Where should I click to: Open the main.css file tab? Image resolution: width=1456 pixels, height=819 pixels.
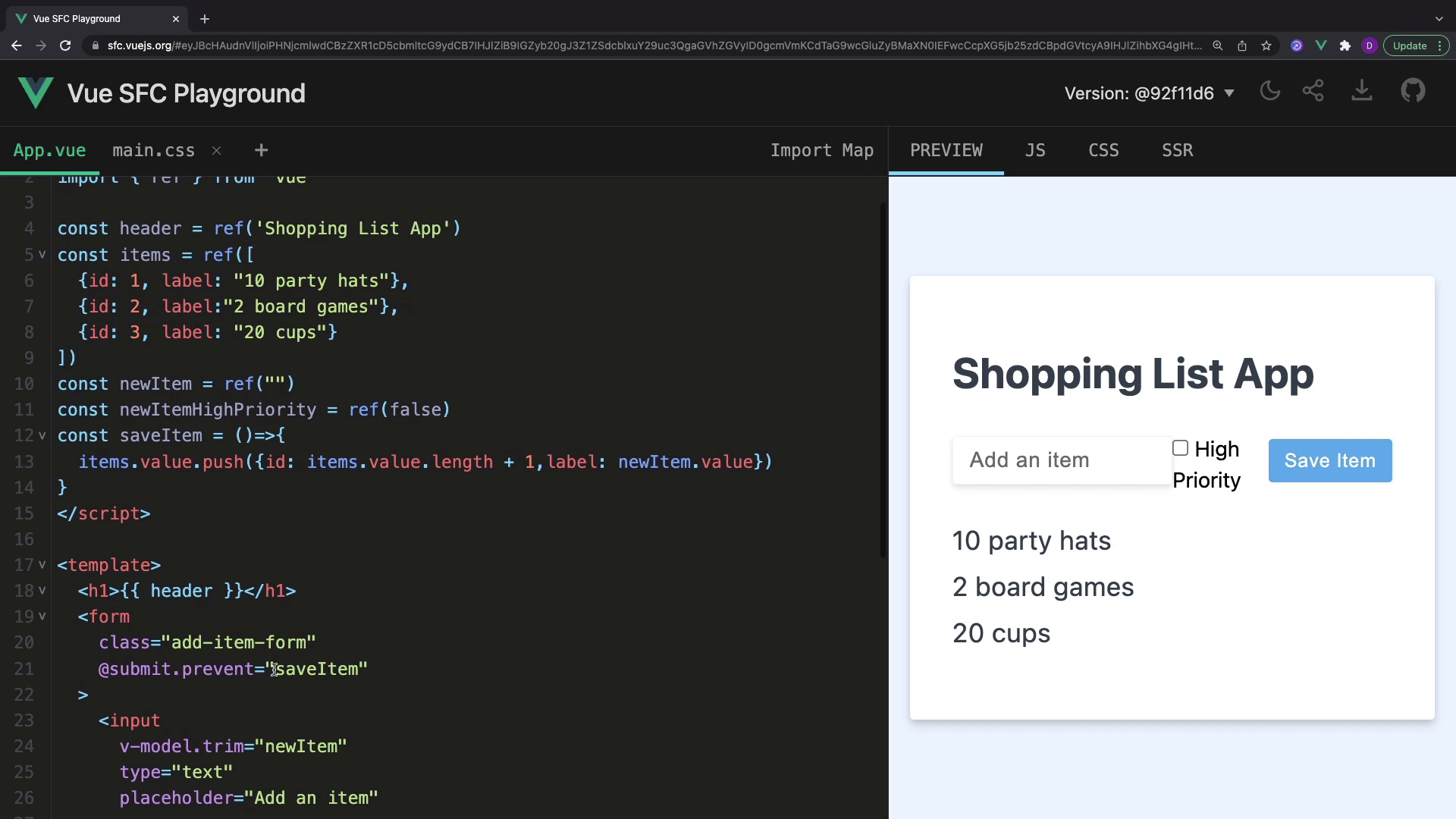pos(153,150)
